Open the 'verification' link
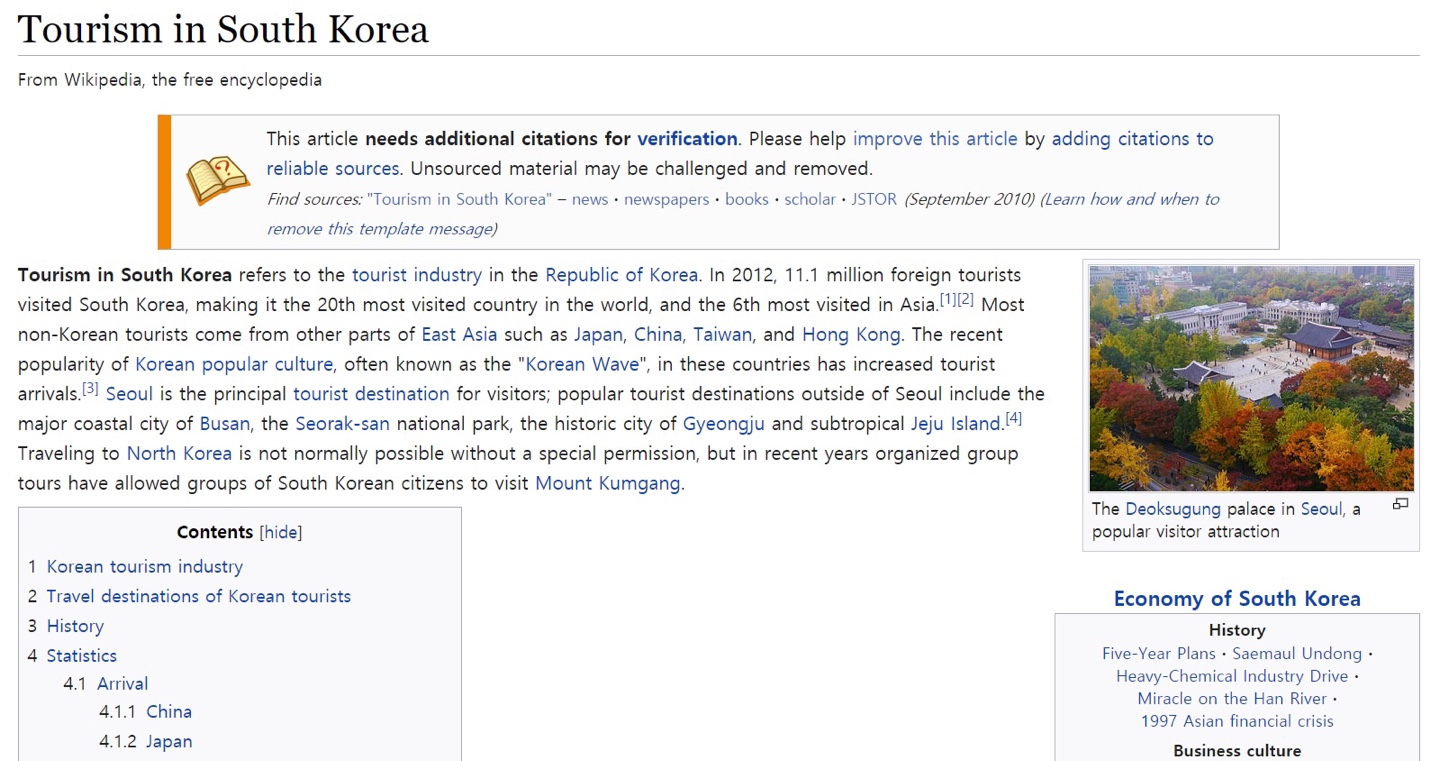Screen dimensions: 1440x761 point(687,139)
